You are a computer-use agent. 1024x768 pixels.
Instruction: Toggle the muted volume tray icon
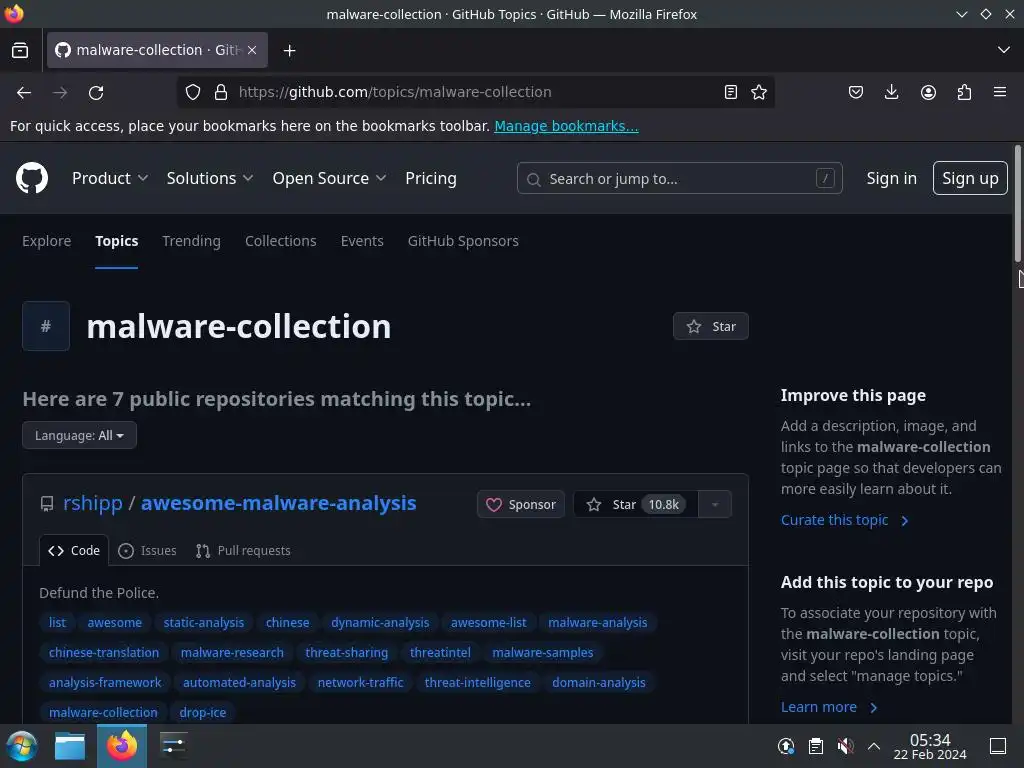845,746
